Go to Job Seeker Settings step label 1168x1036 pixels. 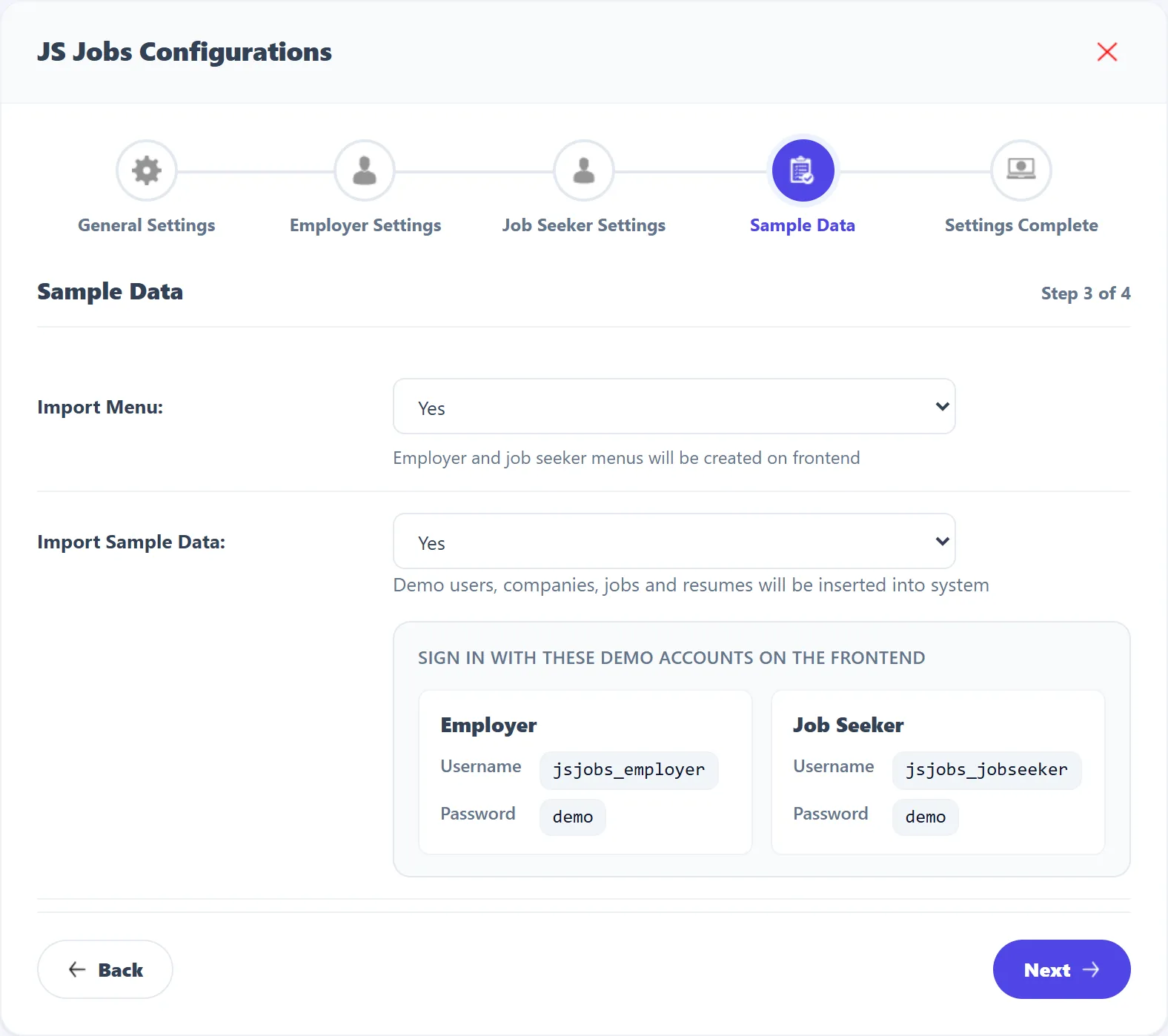point(584,225)
